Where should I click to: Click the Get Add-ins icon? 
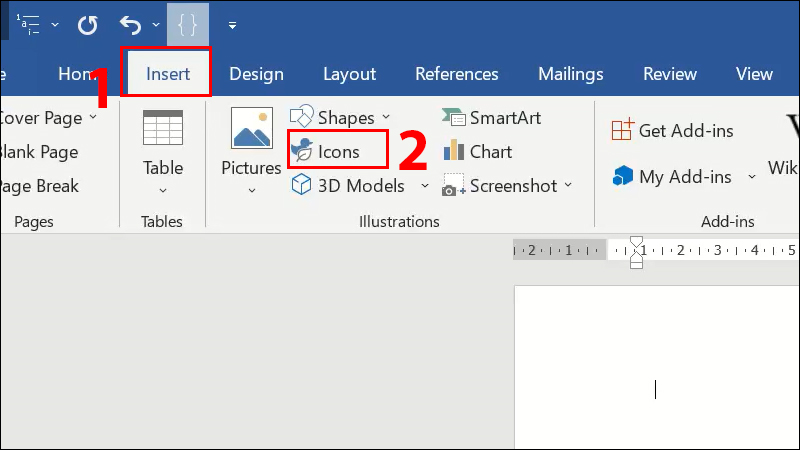click(x=623, y=131)
